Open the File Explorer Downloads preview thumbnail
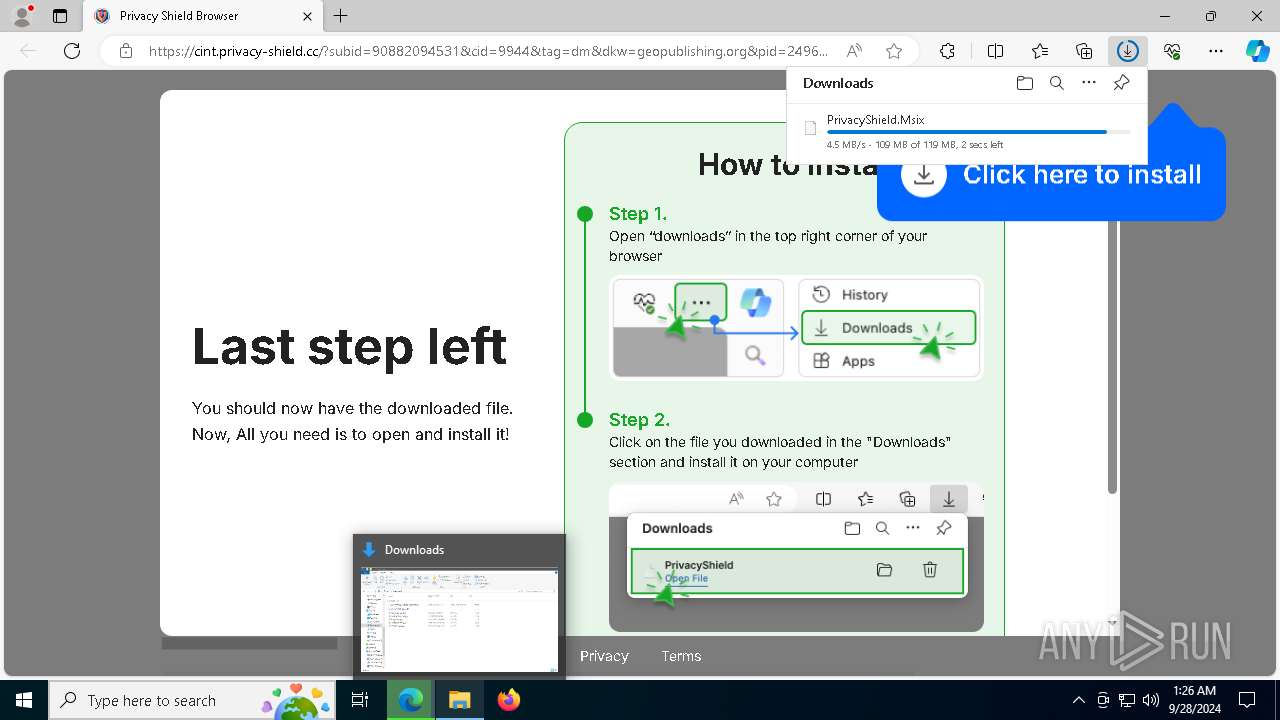The height and width of the screenshot is (720, 1280). point(459,620)
